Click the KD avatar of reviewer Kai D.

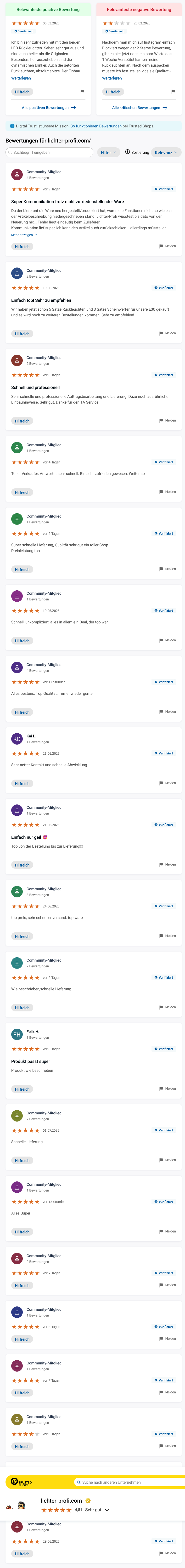[x=17, y=739]
